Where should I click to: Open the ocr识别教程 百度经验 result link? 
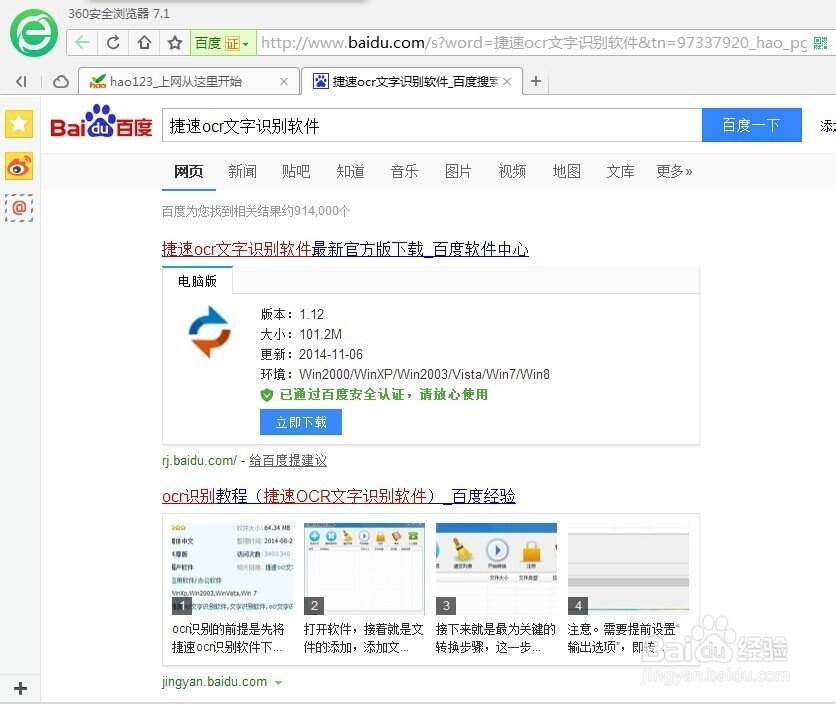coord(339,496)
